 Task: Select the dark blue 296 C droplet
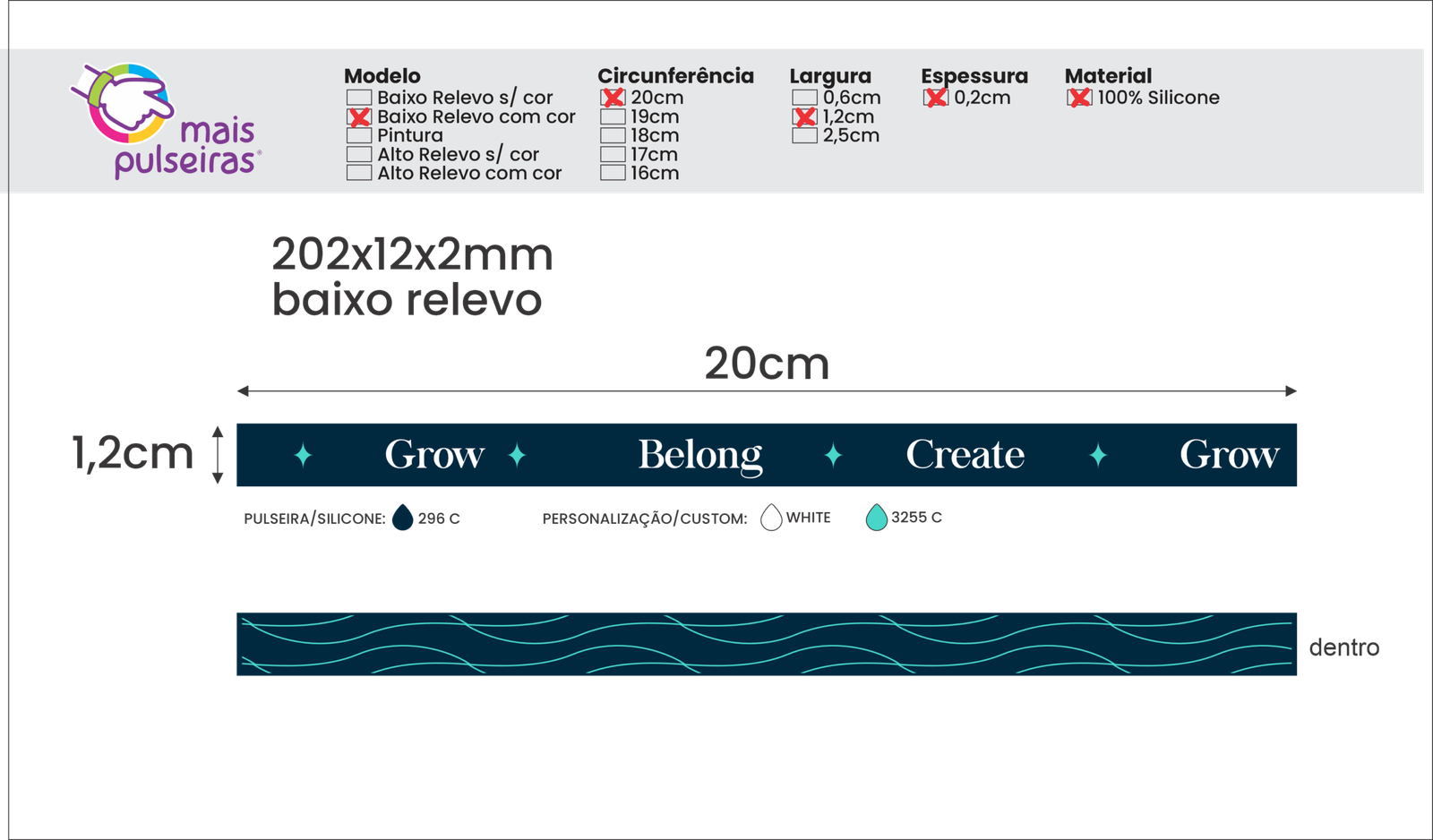coord(403,518)
